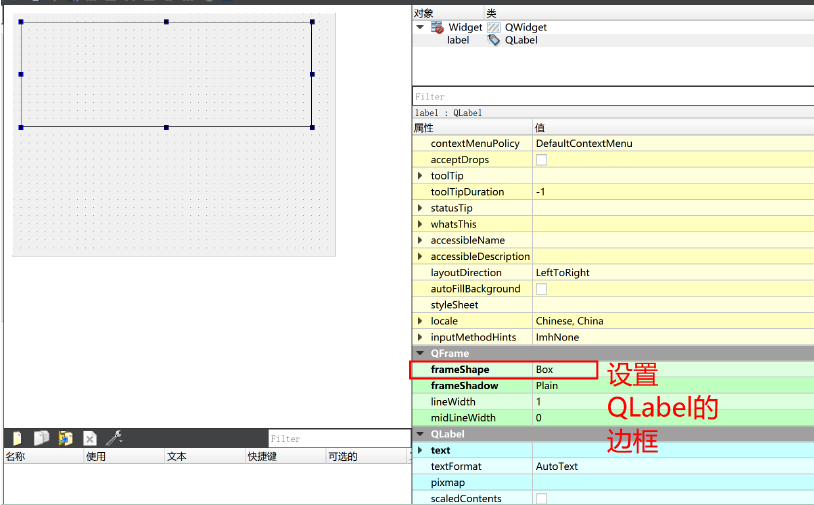Viewport: 814px width, 505px height.
Task: Select the pixmap property row
Action: pos(613,482)
